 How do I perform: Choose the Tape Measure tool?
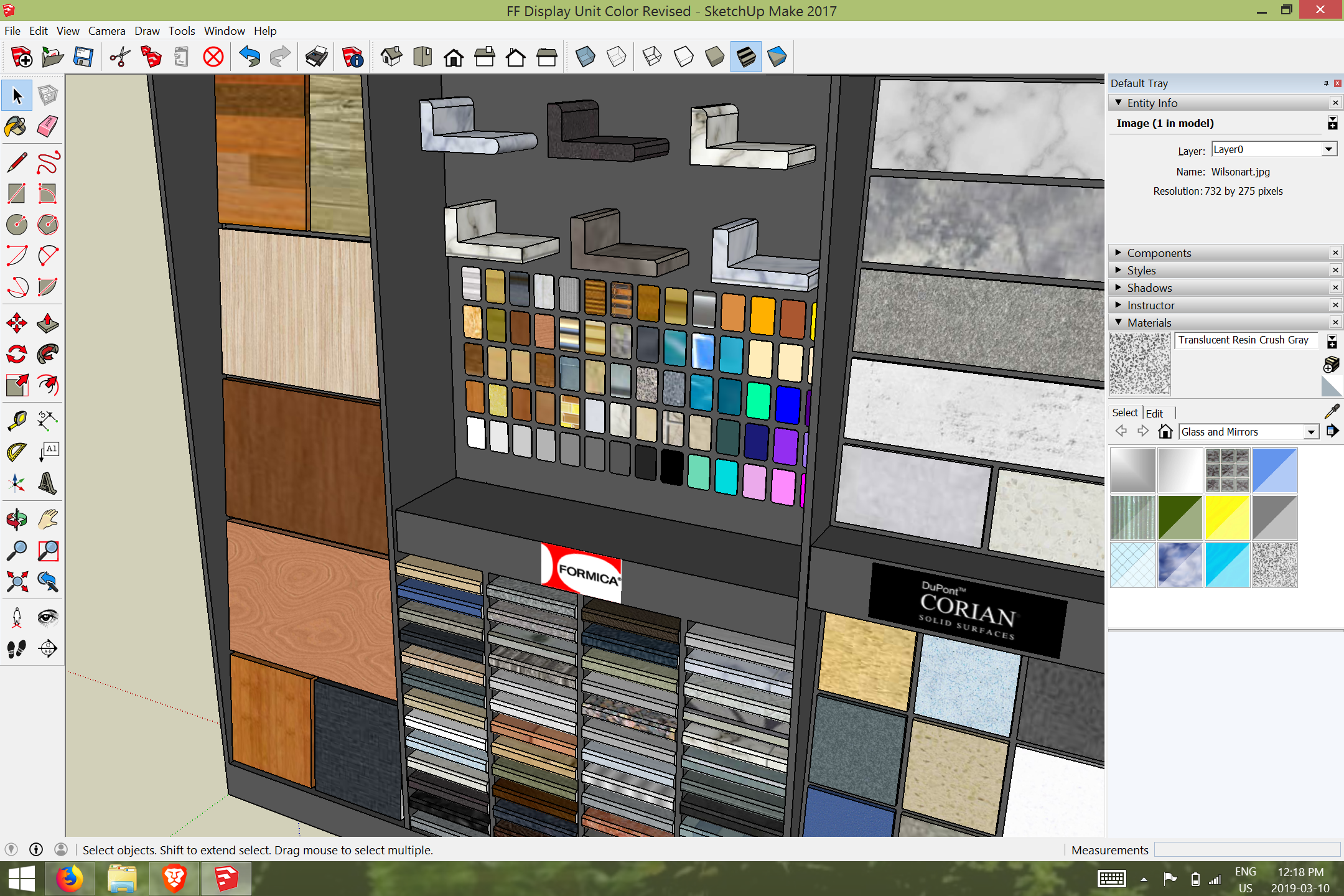click(x=17, y=421)
